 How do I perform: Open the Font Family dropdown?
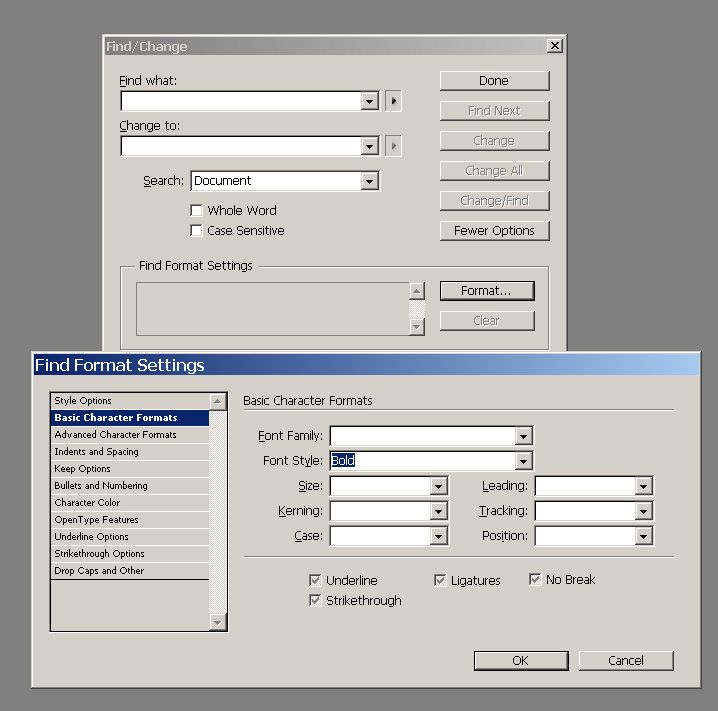523,436
